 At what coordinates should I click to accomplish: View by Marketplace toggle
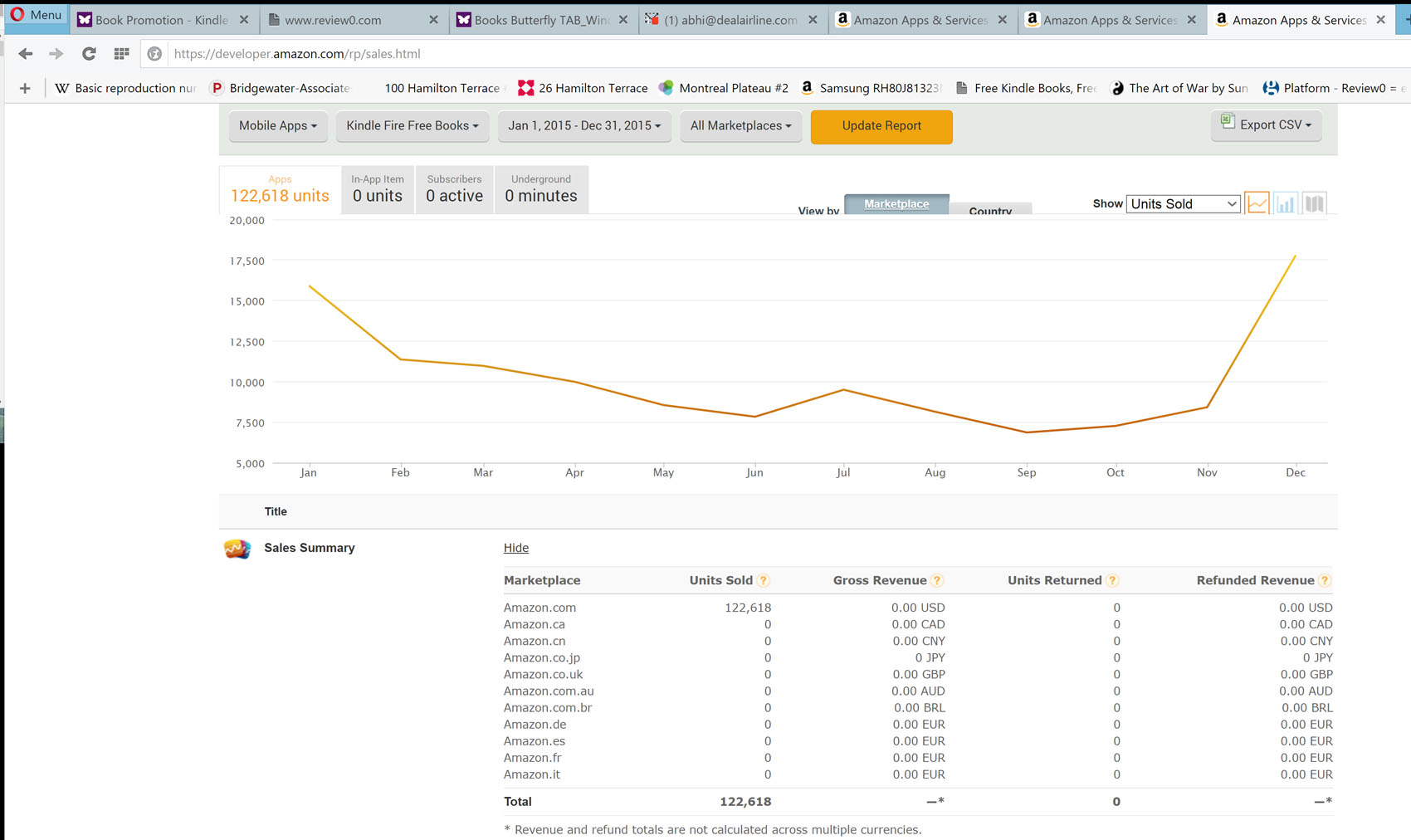pyautogui.click(x=896, y=204)
